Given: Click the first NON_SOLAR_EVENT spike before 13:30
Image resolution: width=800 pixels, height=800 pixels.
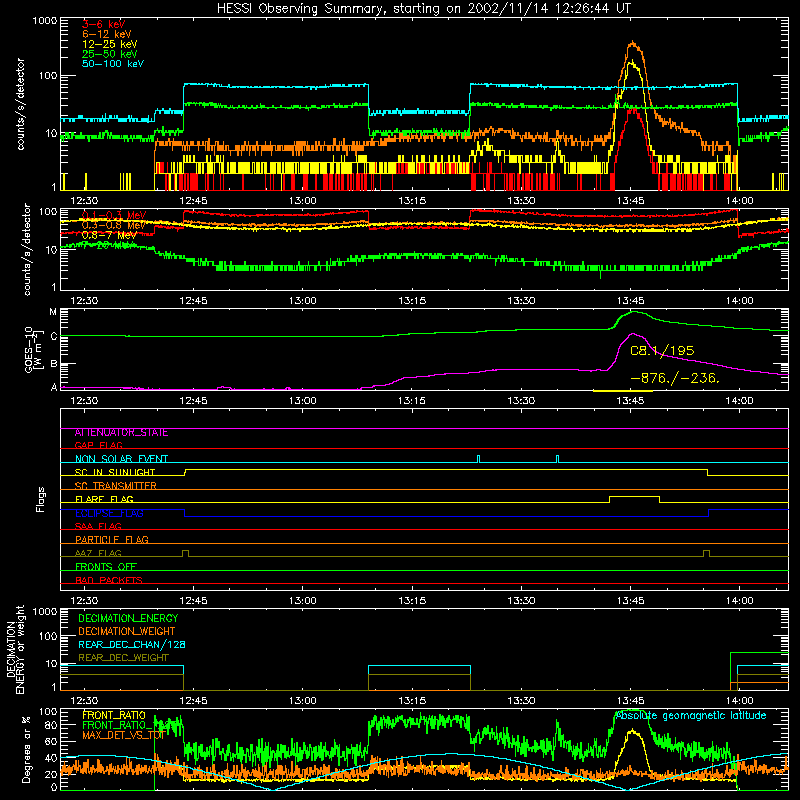Looking at the screenshot, I should [x=478, y=459].
